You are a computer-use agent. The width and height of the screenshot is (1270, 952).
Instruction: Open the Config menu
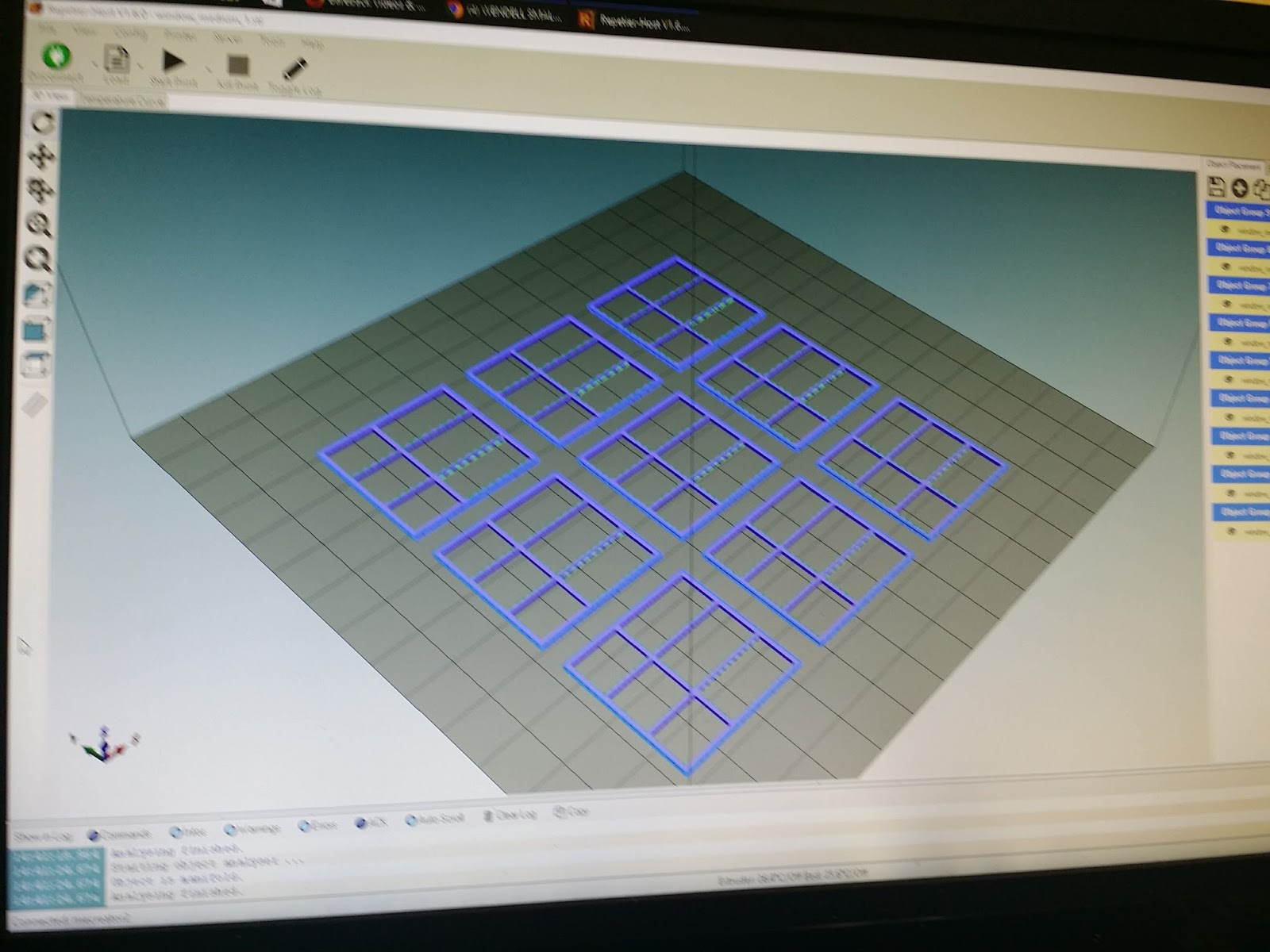point(130,33)
